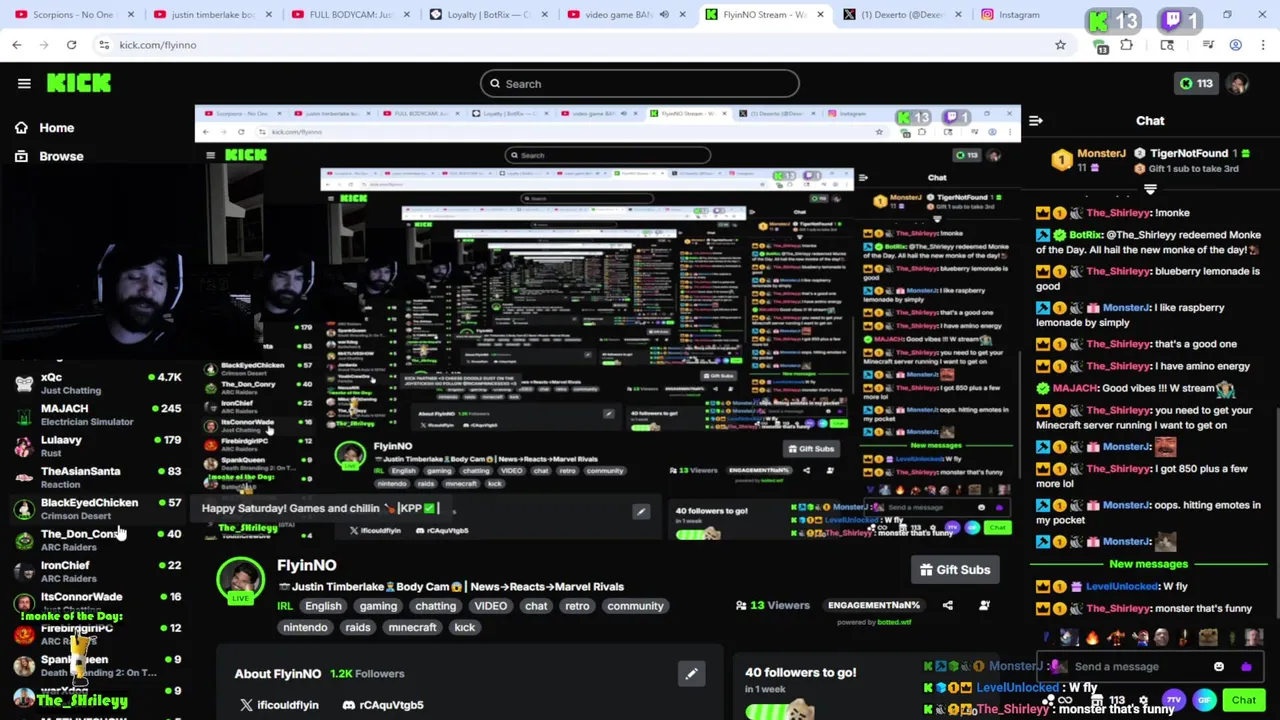
Task: Focus the Kick search box
Action: point(640,84)
